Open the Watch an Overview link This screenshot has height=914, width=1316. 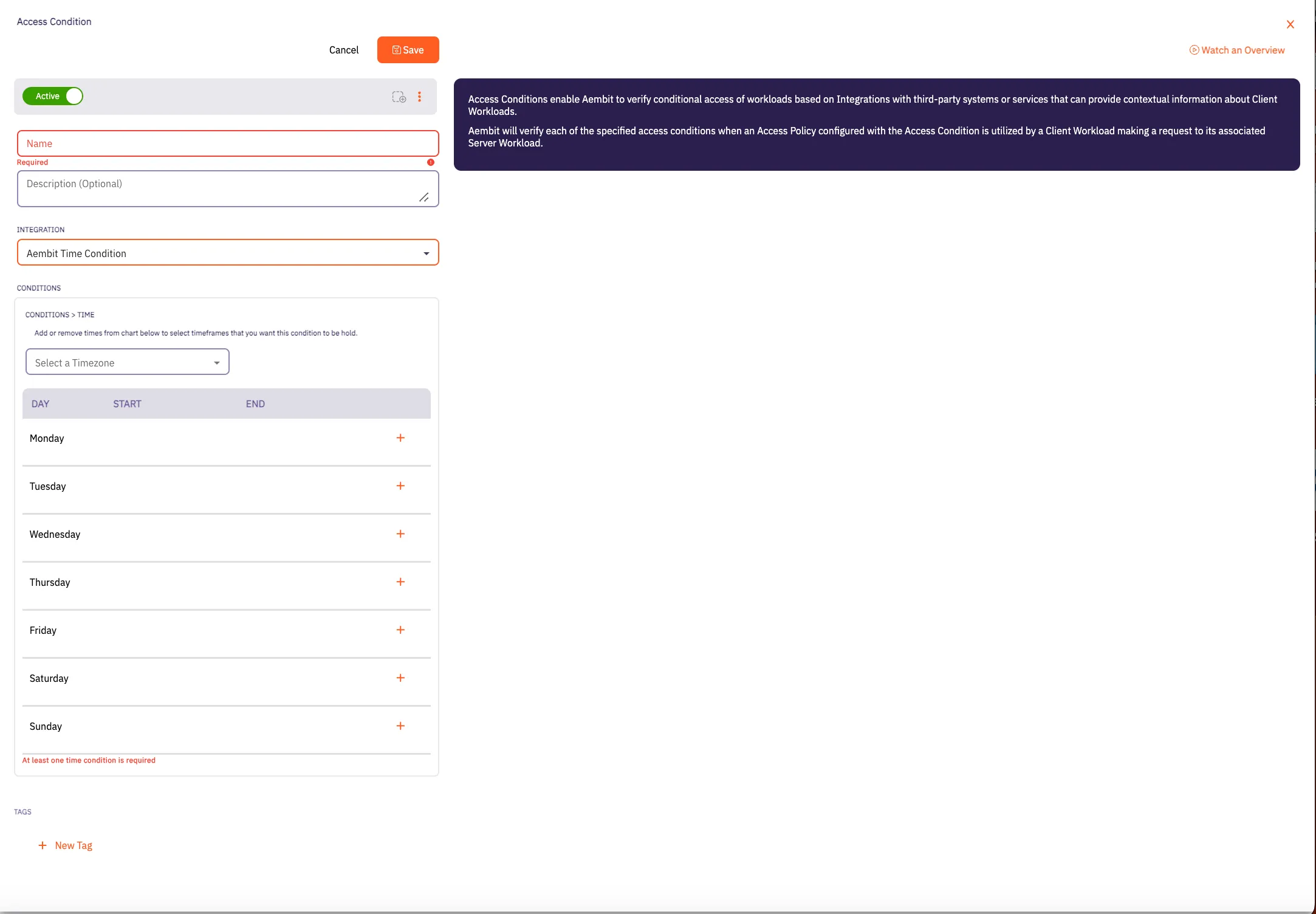click(1236, 50)
